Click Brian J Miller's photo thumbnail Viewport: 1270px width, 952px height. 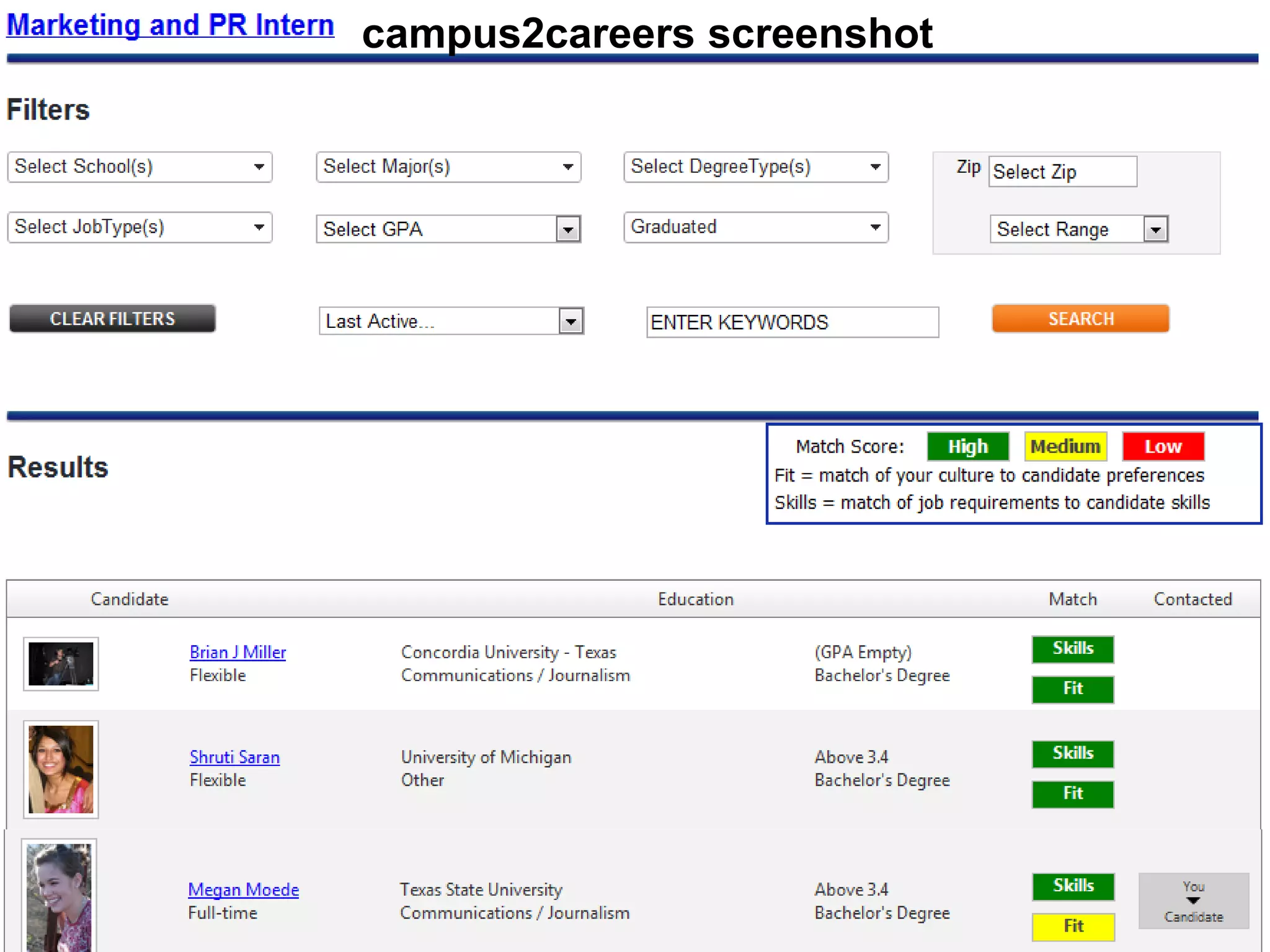tap(61, 664)
